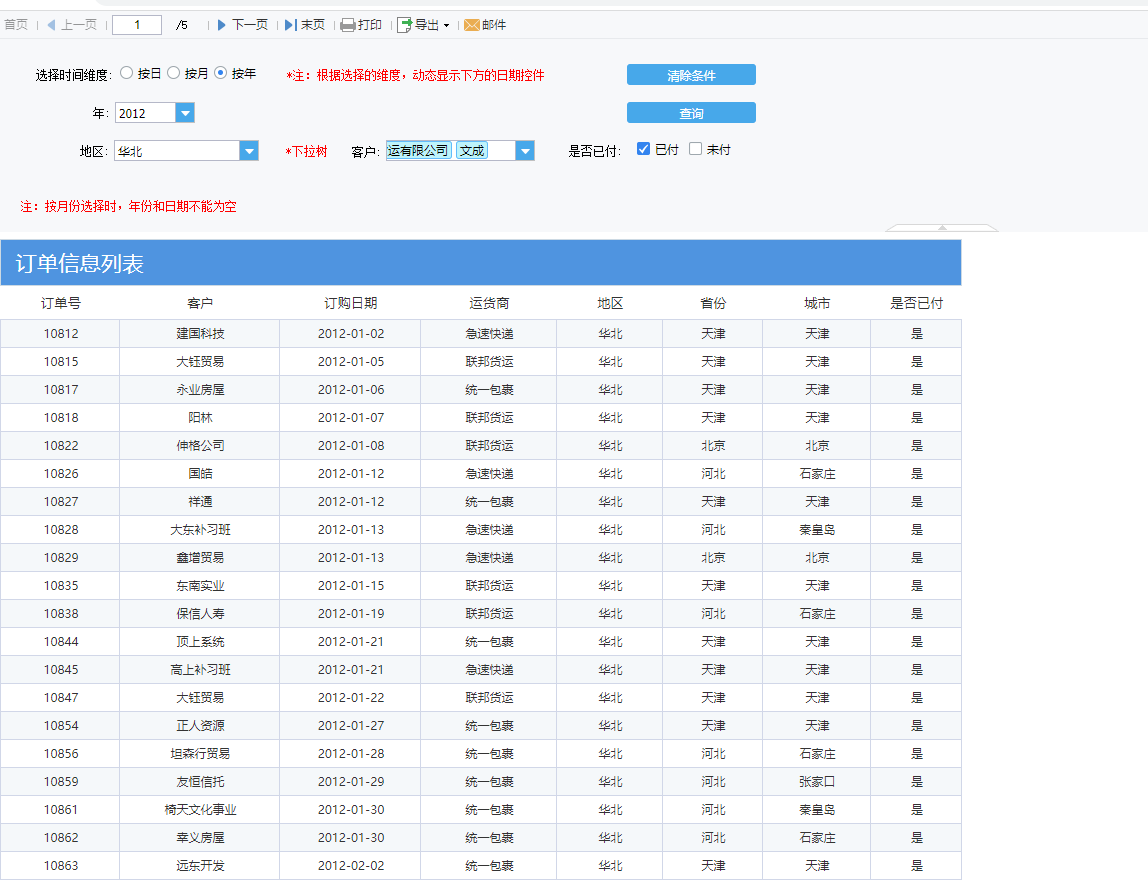This screenshot has width=1148, height=880.
Task: Open the 年 dropdown showing 2012
Action: [184, 113]
